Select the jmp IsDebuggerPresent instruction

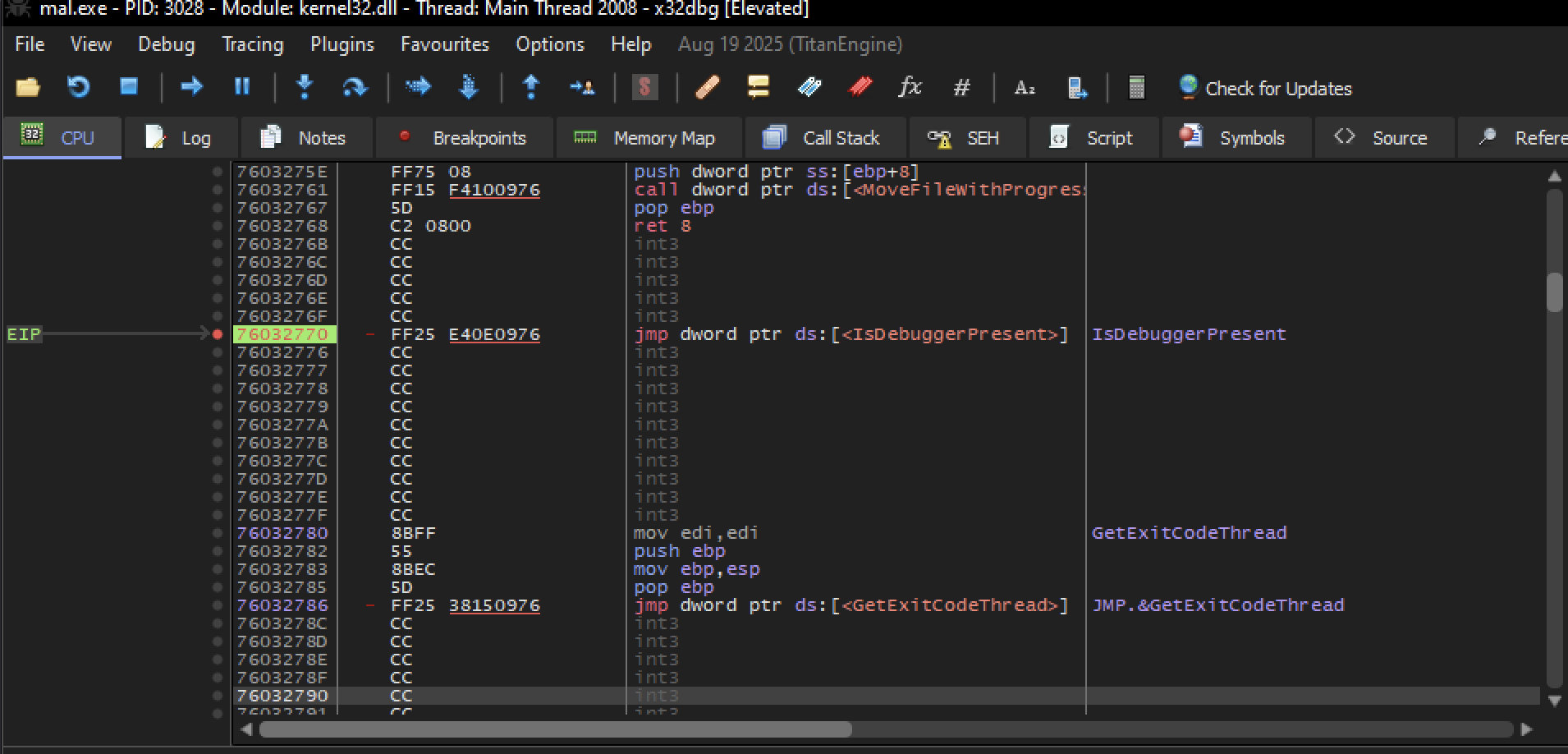point(851,334)
